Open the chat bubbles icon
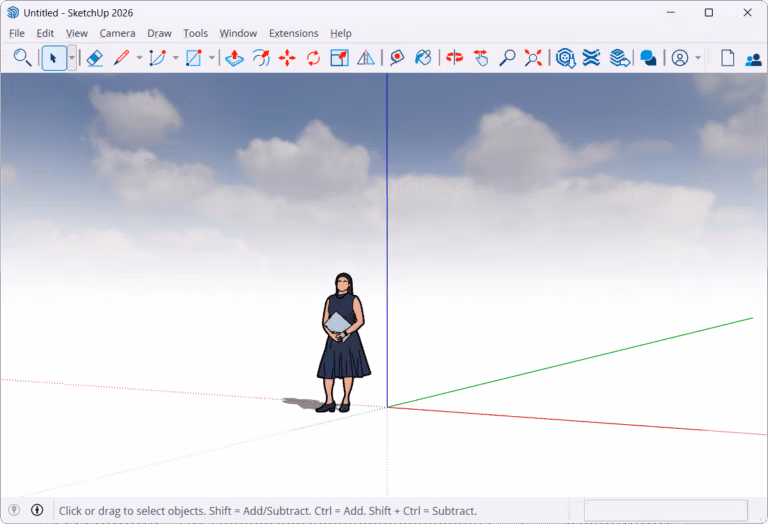768x524 pixels. click(648, 58)
